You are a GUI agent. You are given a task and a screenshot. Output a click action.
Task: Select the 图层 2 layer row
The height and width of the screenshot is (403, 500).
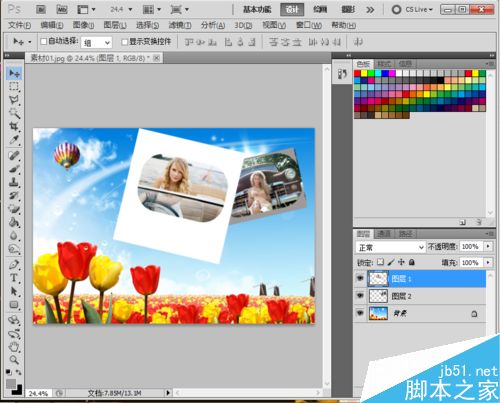click(x=421, y=296)
